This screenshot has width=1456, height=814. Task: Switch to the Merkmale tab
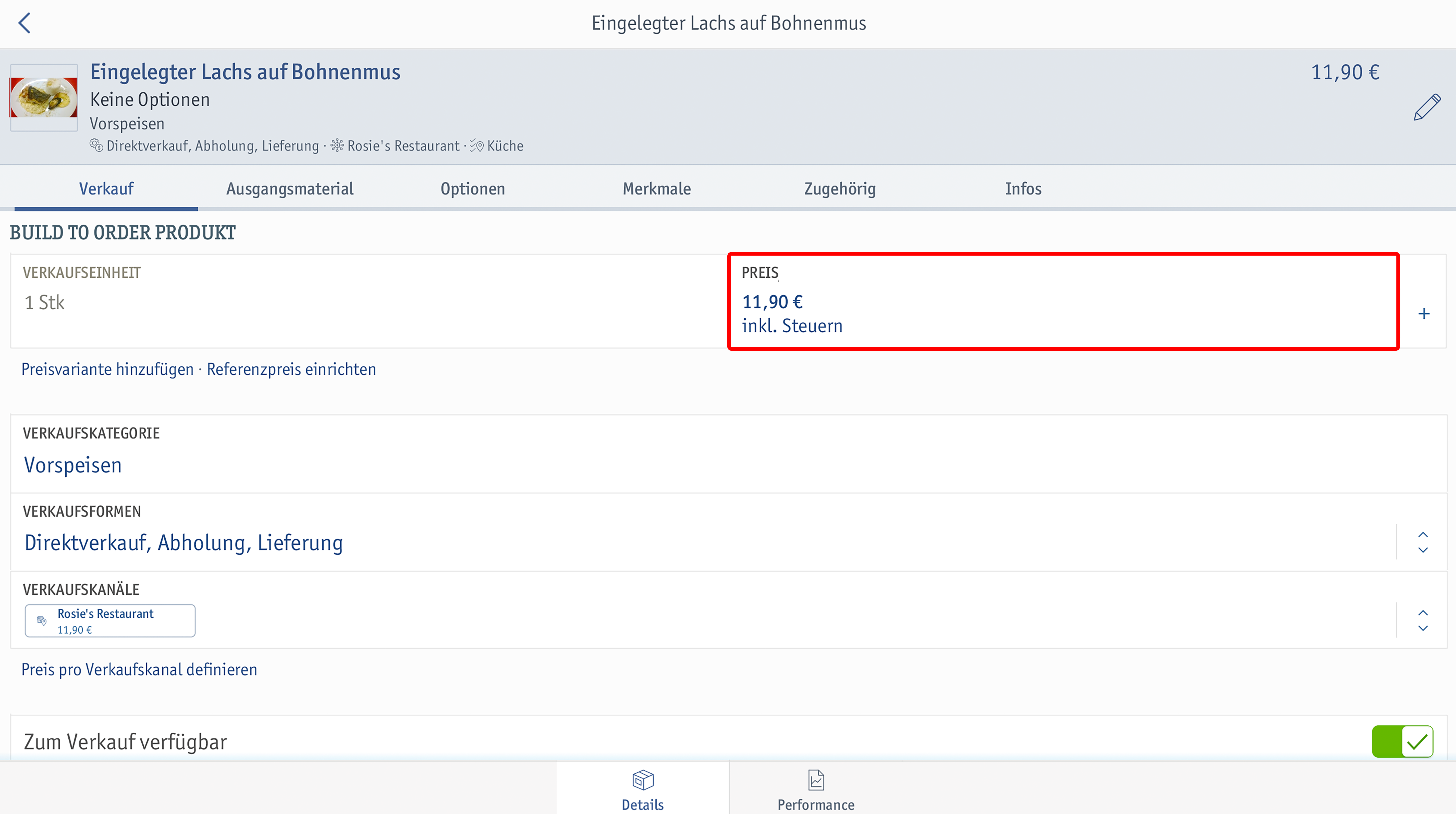coord(656,188)
